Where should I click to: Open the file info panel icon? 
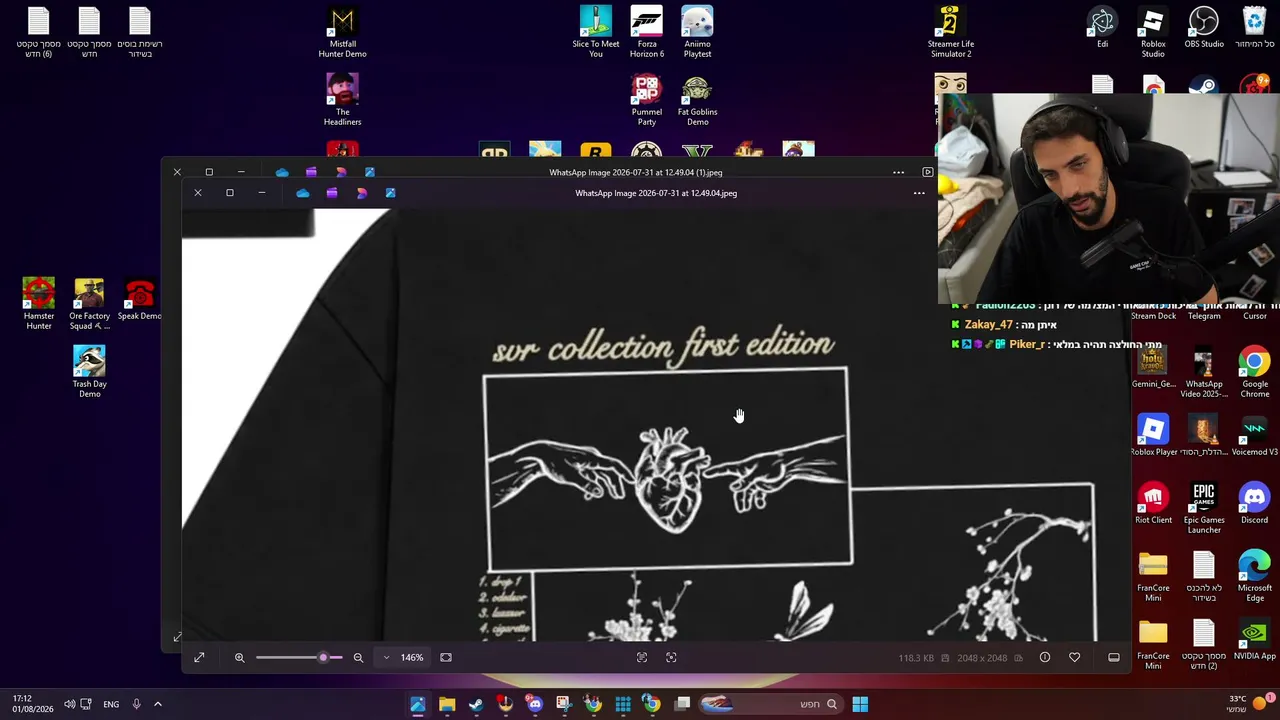pyautogui.click(x=1044, y=657)
